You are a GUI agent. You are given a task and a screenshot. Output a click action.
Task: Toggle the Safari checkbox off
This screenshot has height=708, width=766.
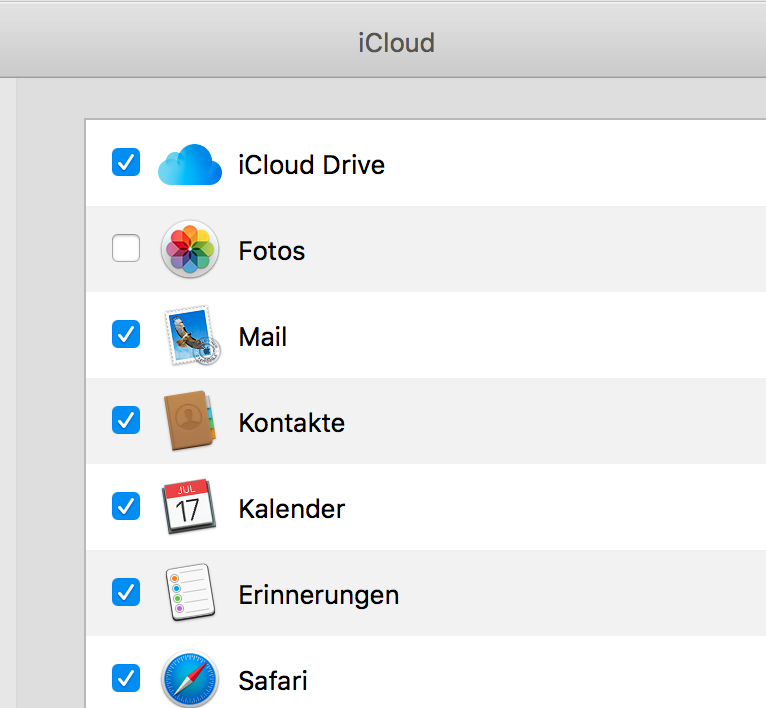(126, 679)
